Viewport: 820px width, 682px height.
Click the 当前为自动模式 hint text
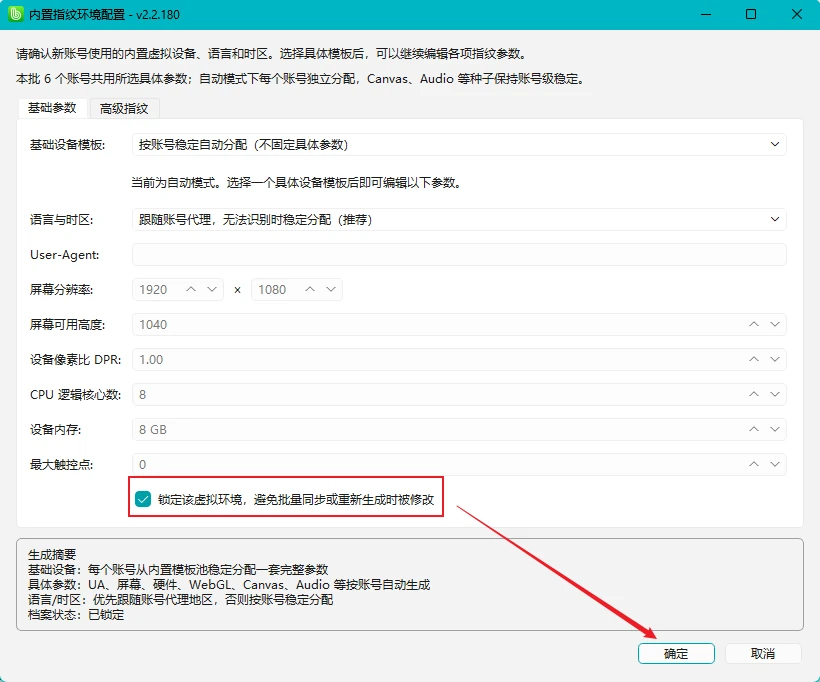[296, 183]
